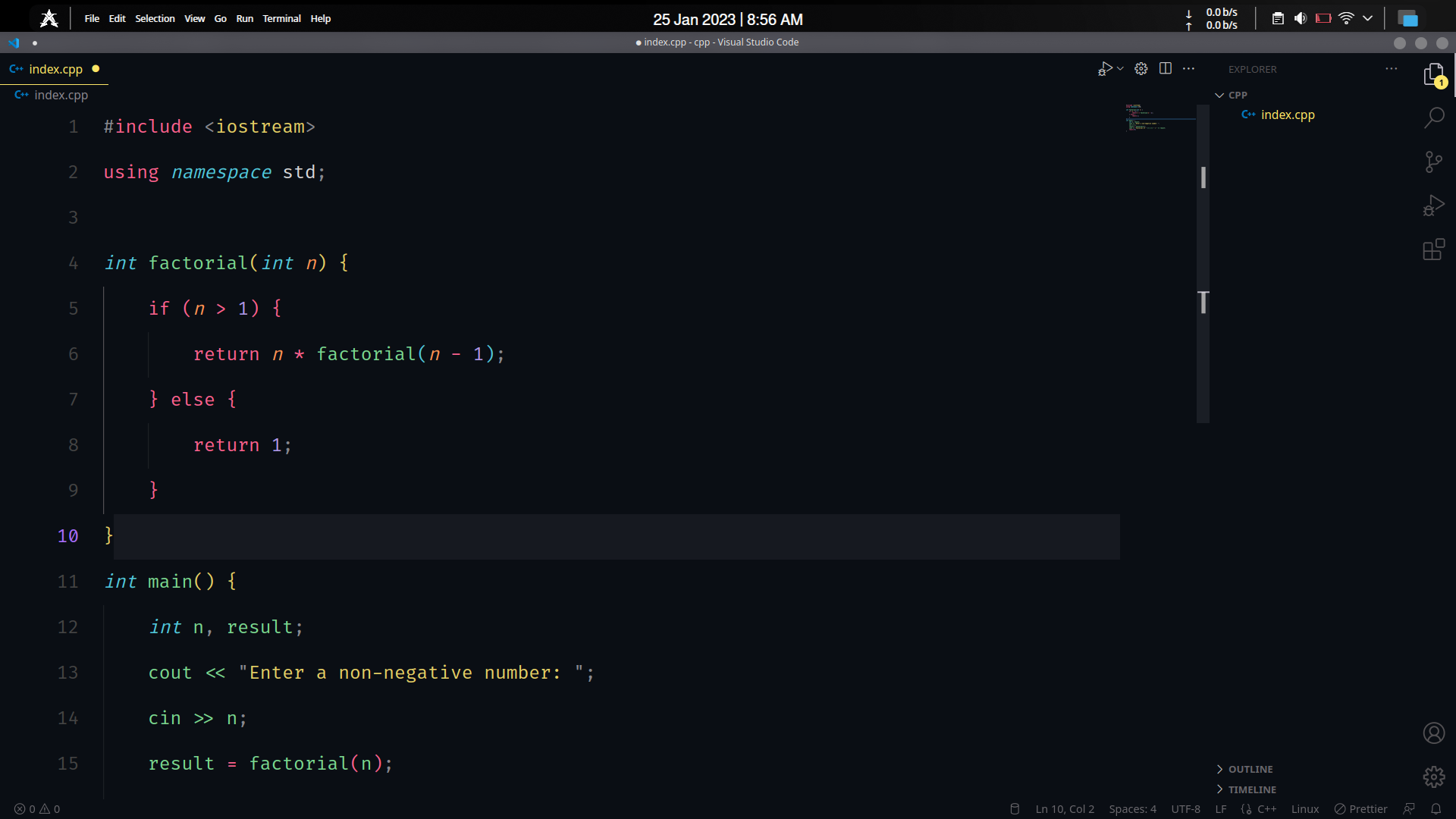Open Explorer Views and More Actions ellipsis
This screenshot has height=819, width=1456.
click(x=1391, y=69)
